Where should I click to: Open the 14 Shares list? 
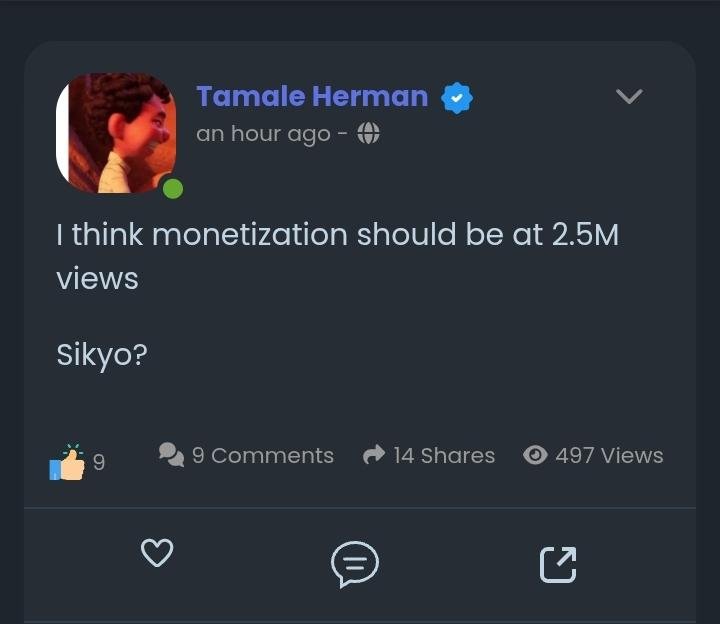click(x=444, y=455)
